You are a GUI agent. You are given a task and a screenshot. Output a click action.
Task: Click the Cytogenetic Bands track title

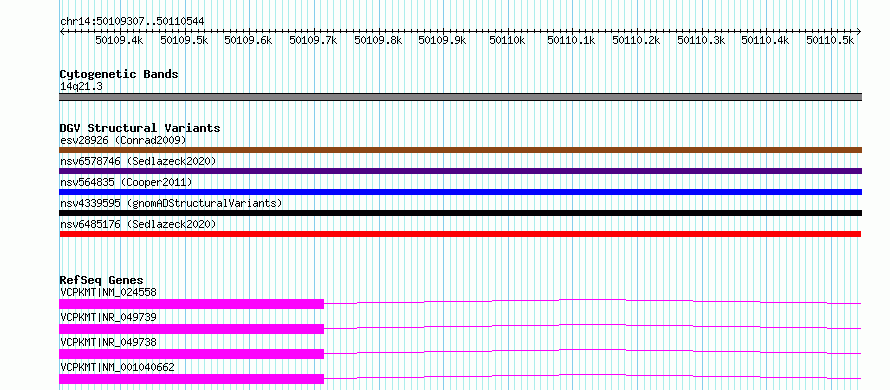(x=119, y=74)
